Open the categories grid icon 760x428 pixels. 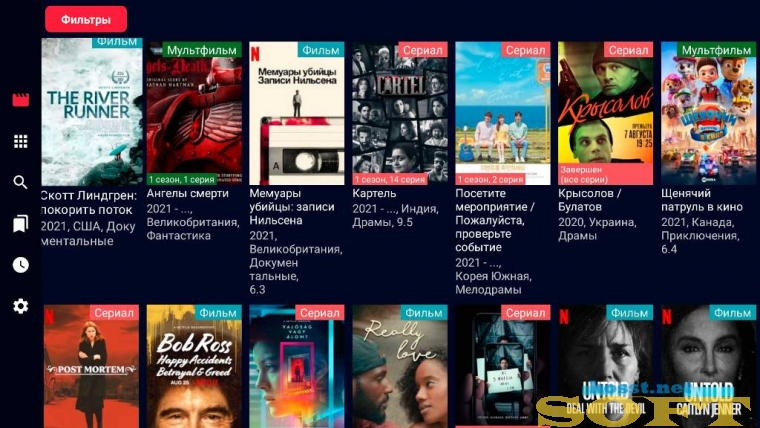pos(20,141)
